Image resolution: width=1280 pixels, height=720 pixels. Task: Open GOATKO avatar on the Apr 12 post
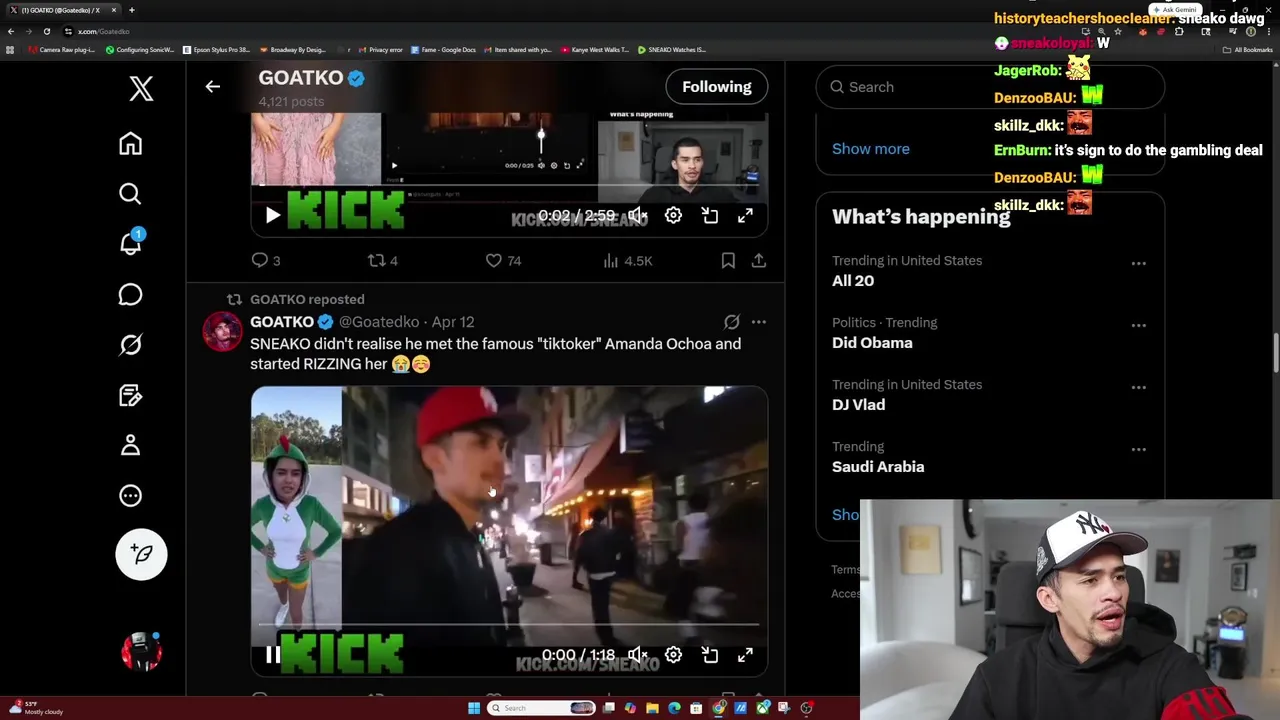pyautogui.click(x=222, y=331)
